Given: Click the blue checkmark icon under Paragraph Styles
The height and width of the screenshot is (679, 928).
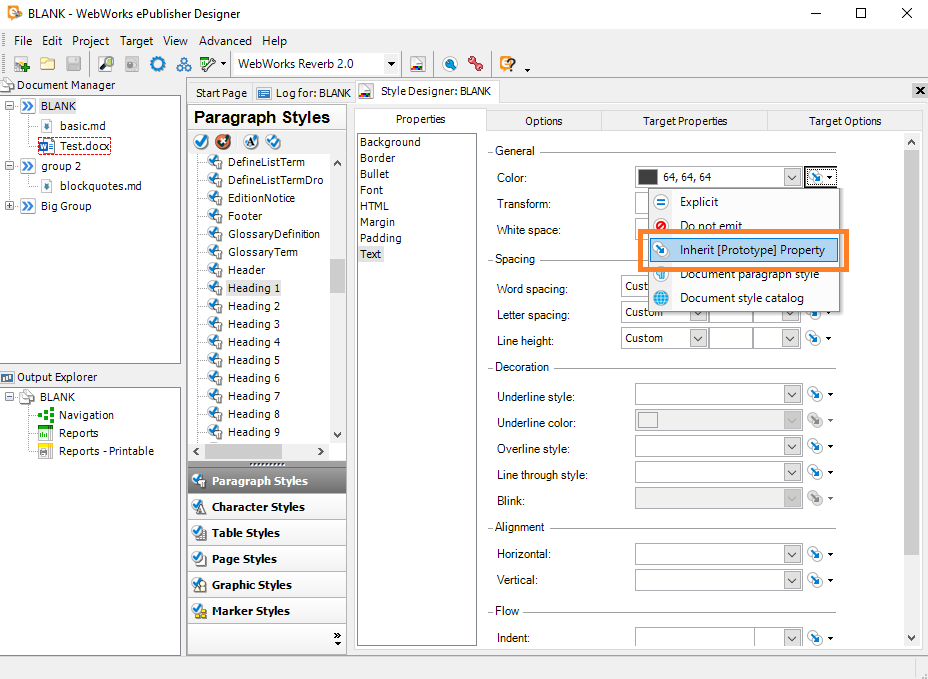Looking at the screenshot, I should pyautogui.click(x=201, y=141).
